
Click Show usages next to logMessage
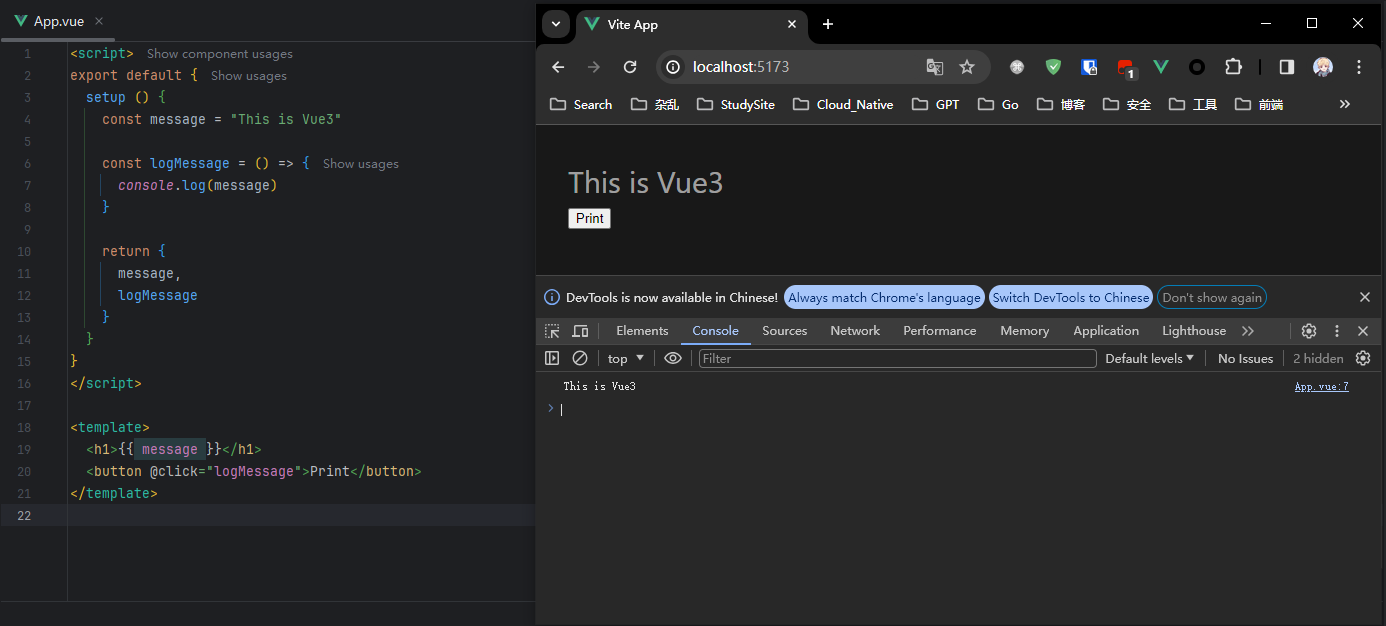tap(361, 164)
